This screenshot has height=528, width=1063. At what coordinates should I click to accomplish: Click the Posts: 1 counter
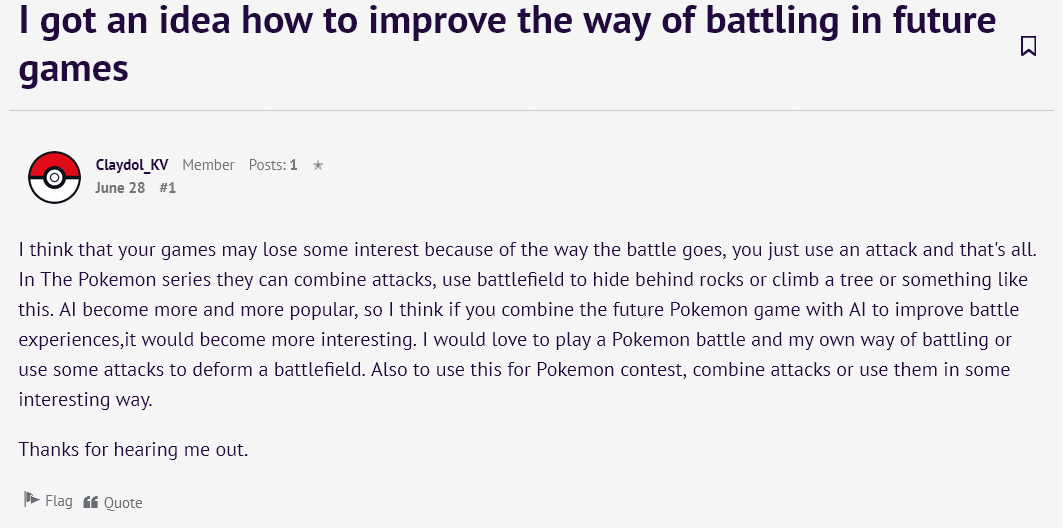273,165
